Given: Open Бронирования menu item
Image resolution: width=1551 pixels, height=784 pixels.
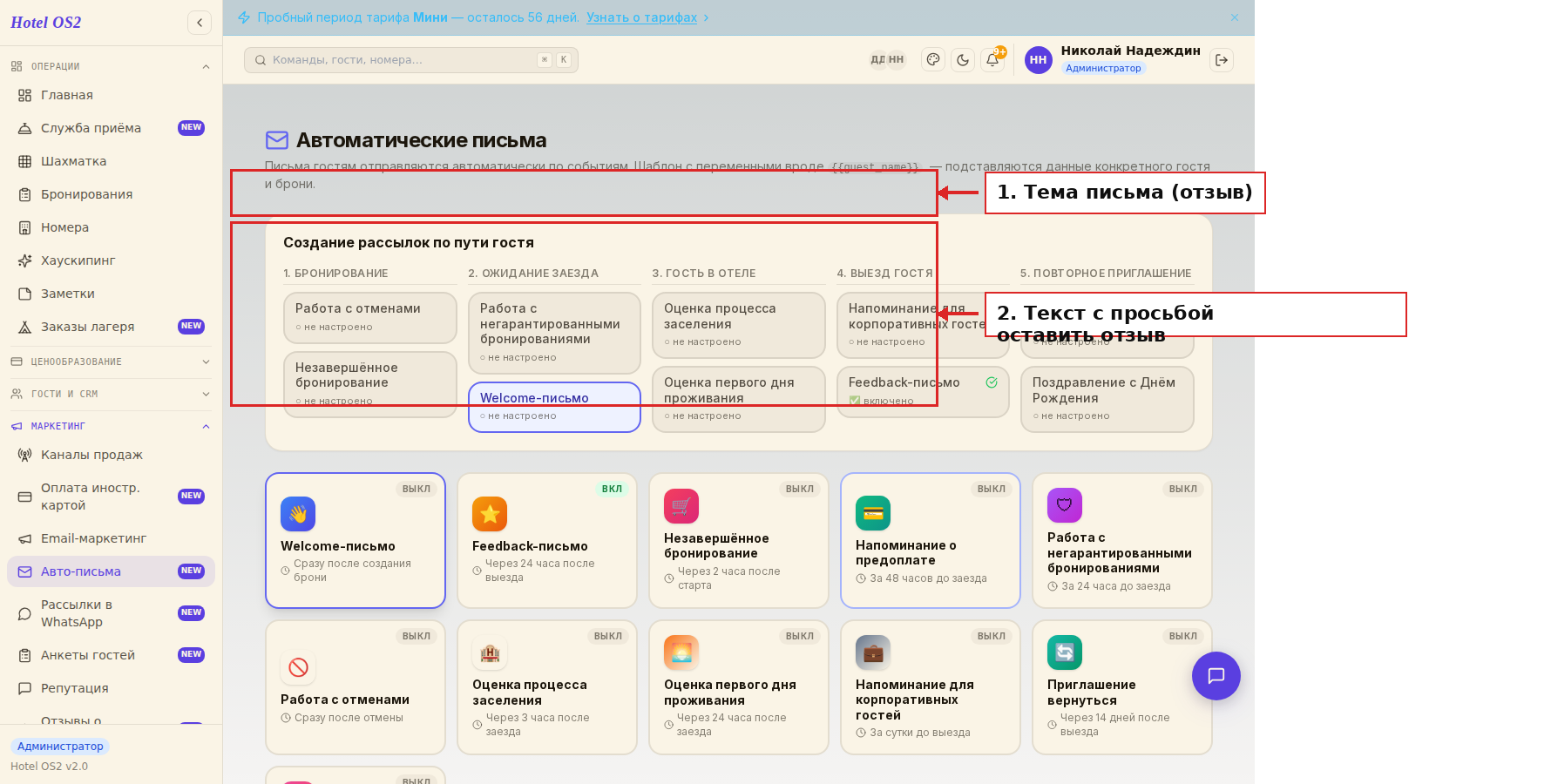Looking at the screenshot, I should [111, 194].
